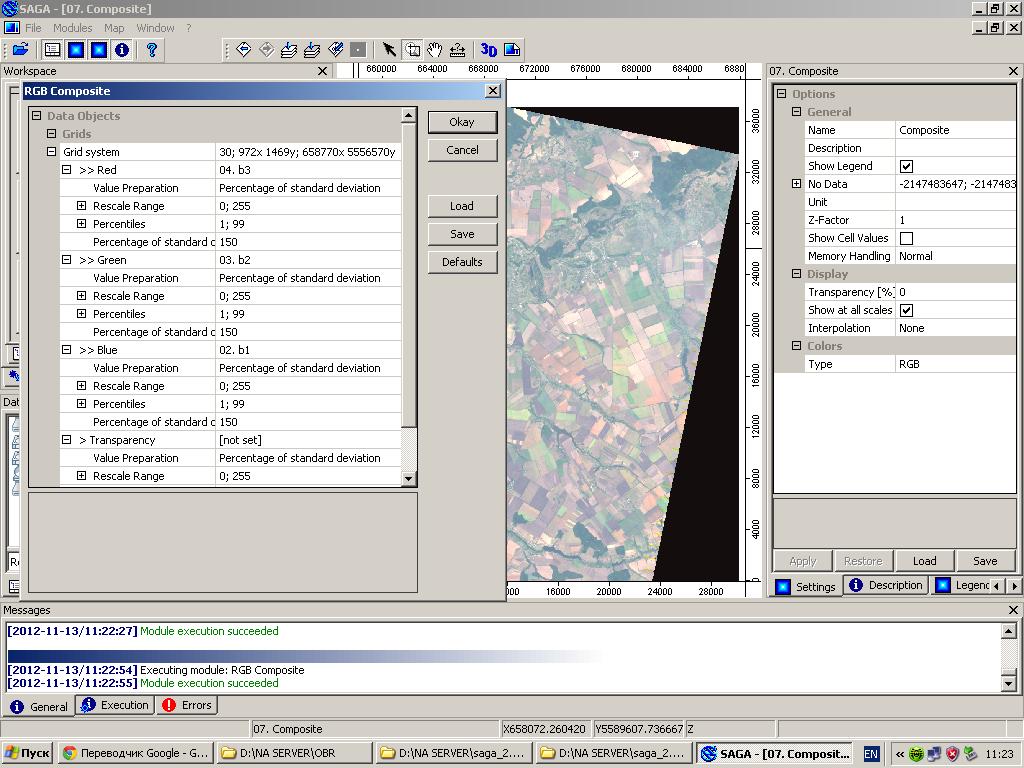Expand the No Data option
Viewport: 1024px width, 768px height.
[797, 184]
